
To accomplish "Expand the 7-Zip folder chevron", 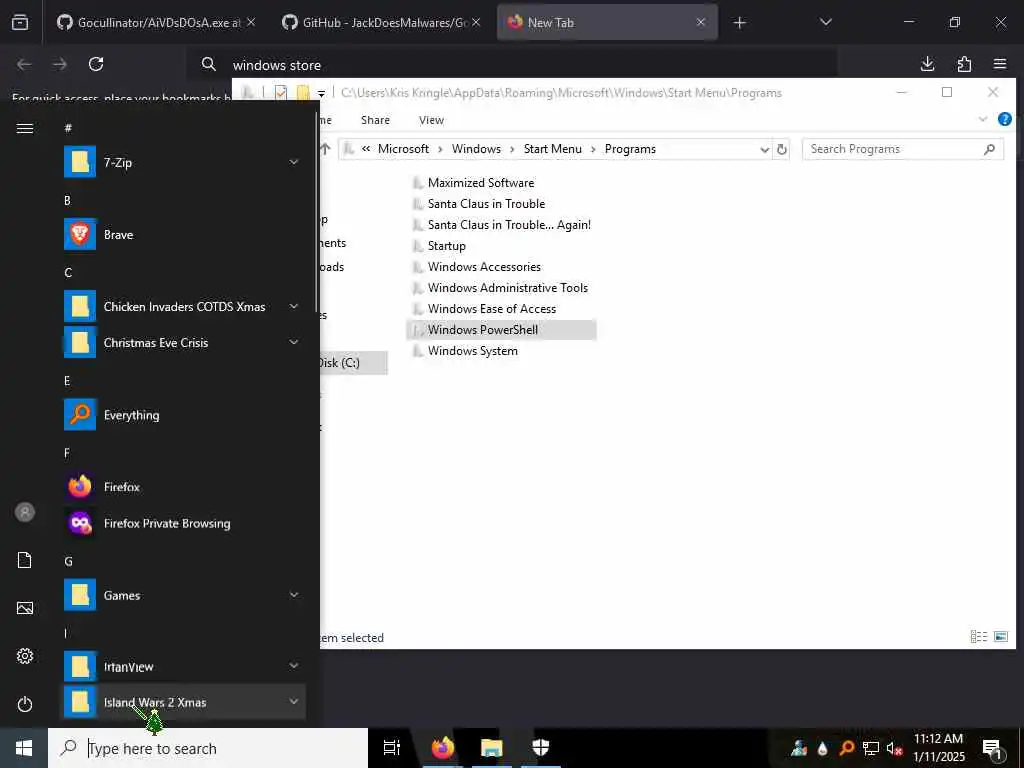I will 294,162.
